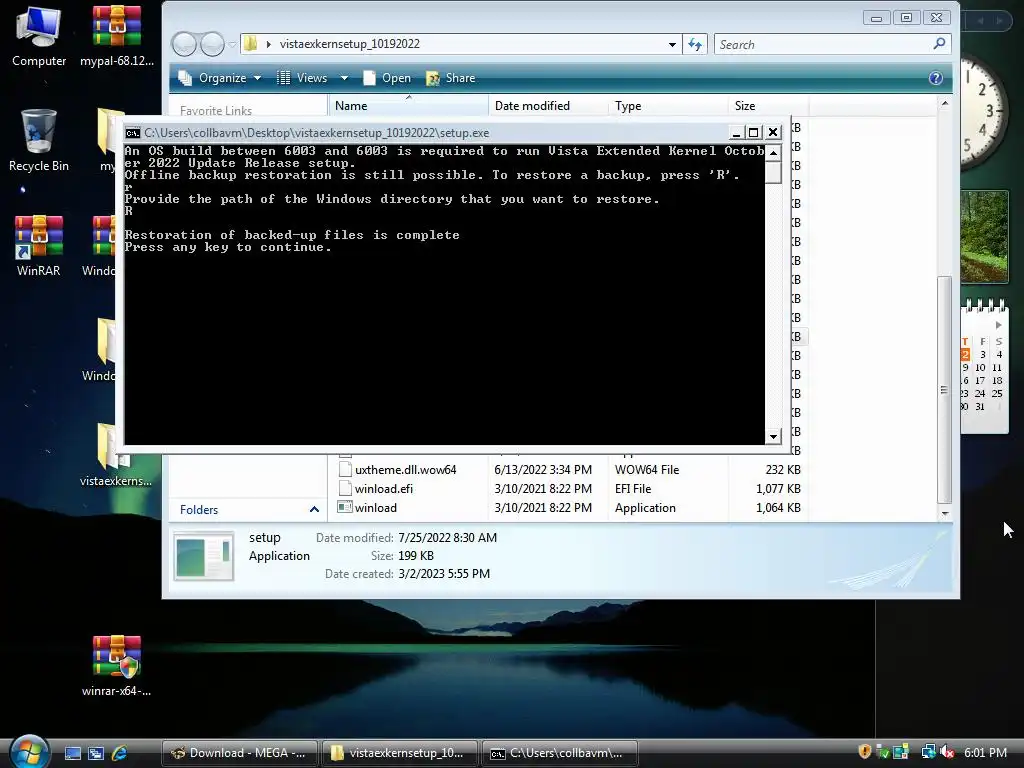The height and width of the screenshot is (768, 1024).
Task: Sort by Date modified column header
Action: pos(548,106)
